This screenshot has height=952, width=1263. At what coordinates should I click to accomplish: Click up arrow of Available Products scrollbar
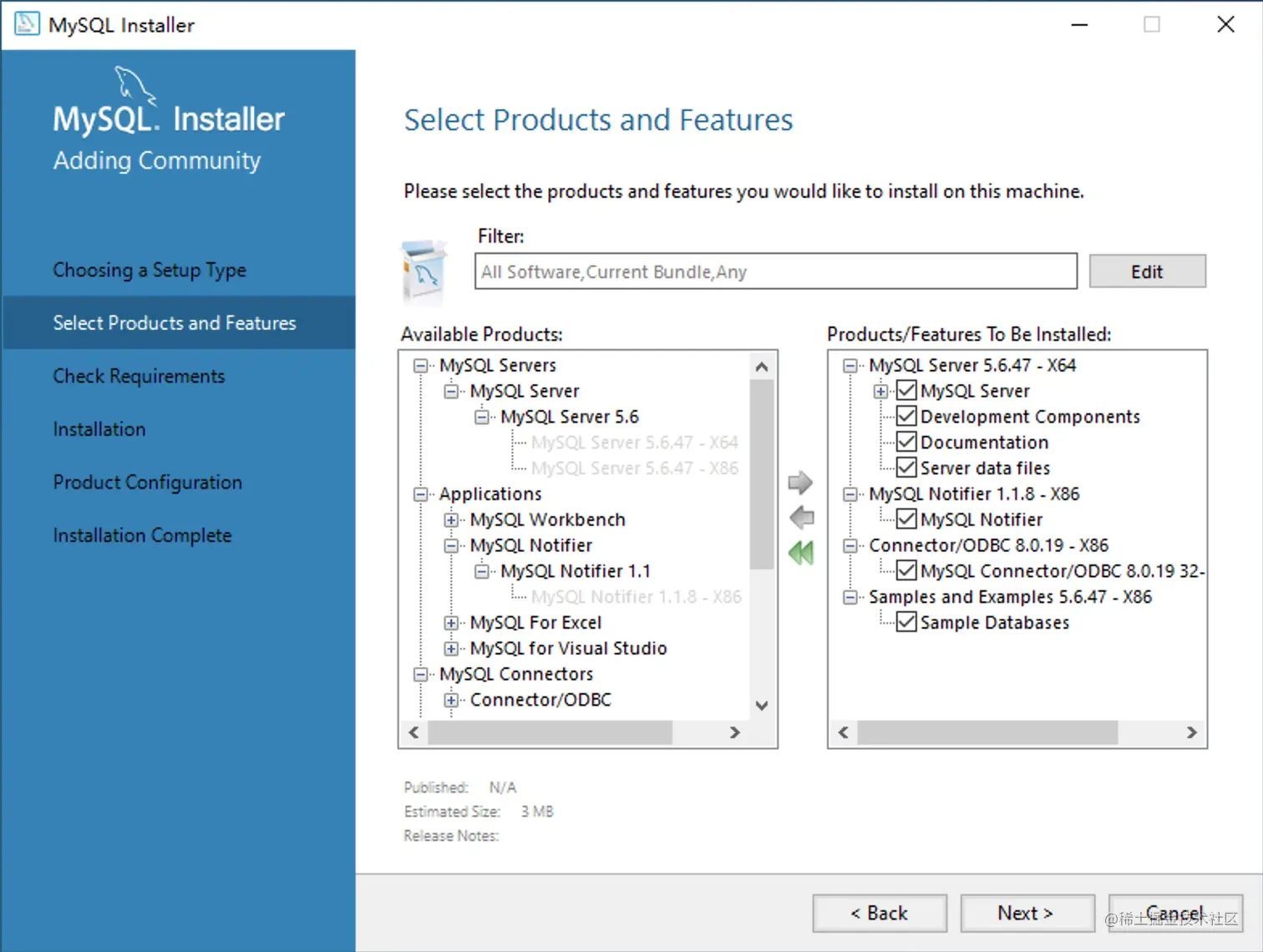[x=762, y=366]
